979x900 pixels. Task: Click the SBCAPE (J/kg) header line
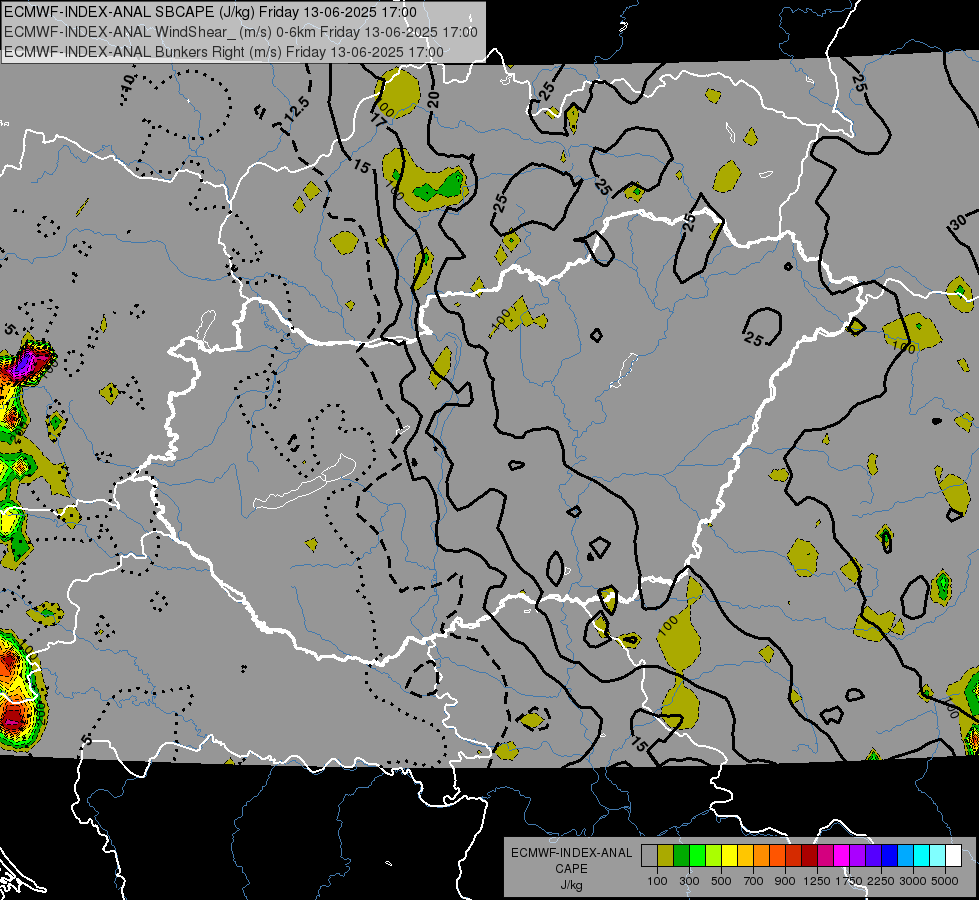(211, 12)
